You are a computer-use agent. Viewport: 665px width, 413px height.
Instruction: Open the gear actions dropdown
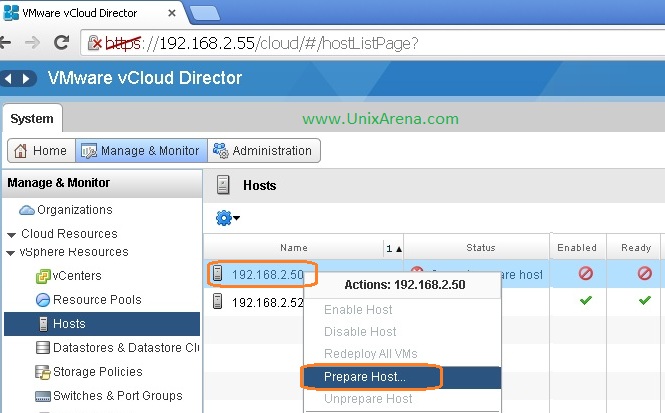coord(228,218)
